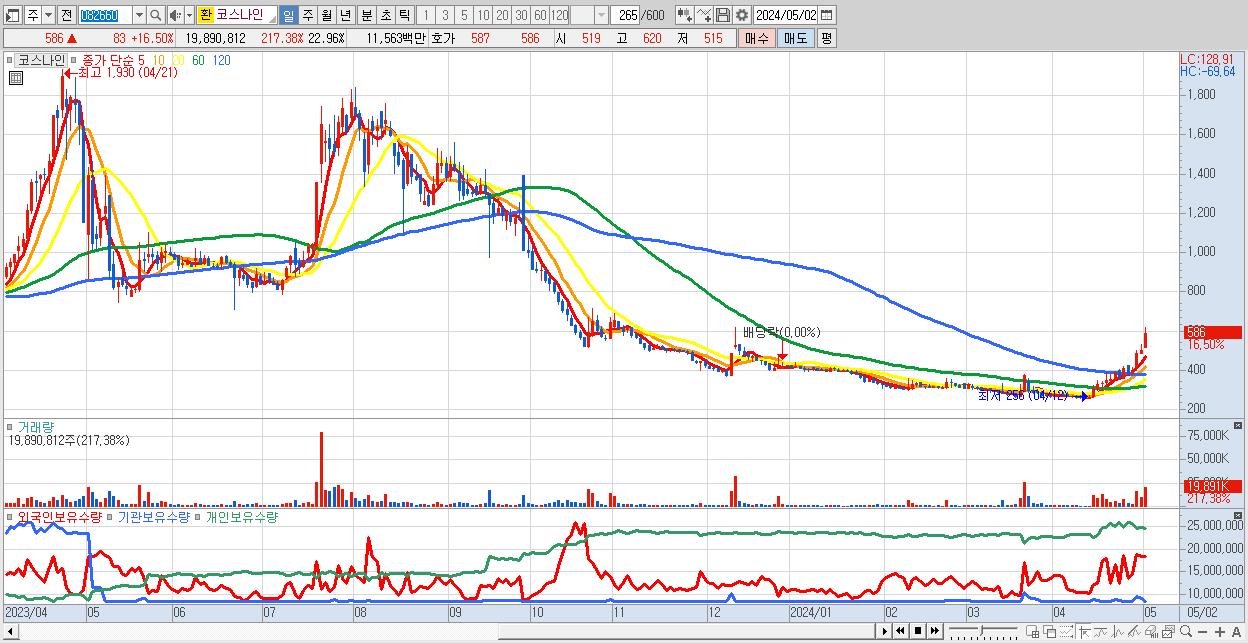This screenshot has height=643, width=1248.
Task: Click the chart window settings icon at bottom
Action: (x=1169, y=632)
